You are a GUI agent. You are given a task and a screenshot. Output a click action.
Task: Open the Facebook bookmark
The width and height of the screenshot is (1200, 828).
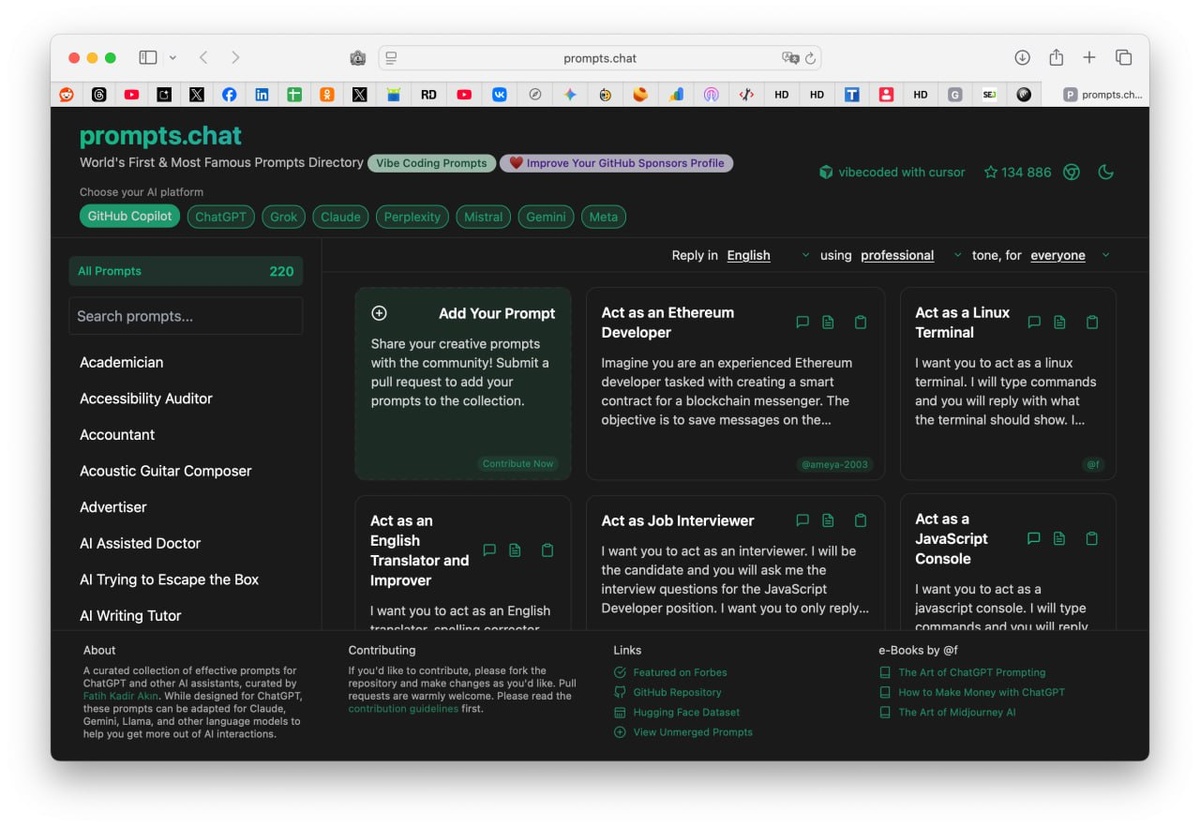coord(229,94)
